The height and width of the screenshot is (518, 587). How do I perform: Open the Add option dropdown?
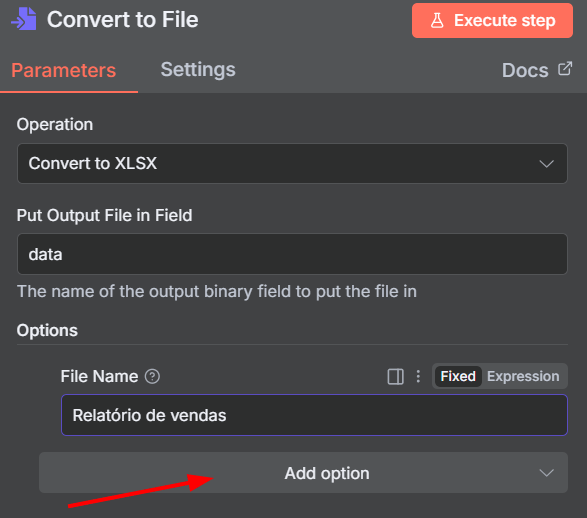click(304, 473)
